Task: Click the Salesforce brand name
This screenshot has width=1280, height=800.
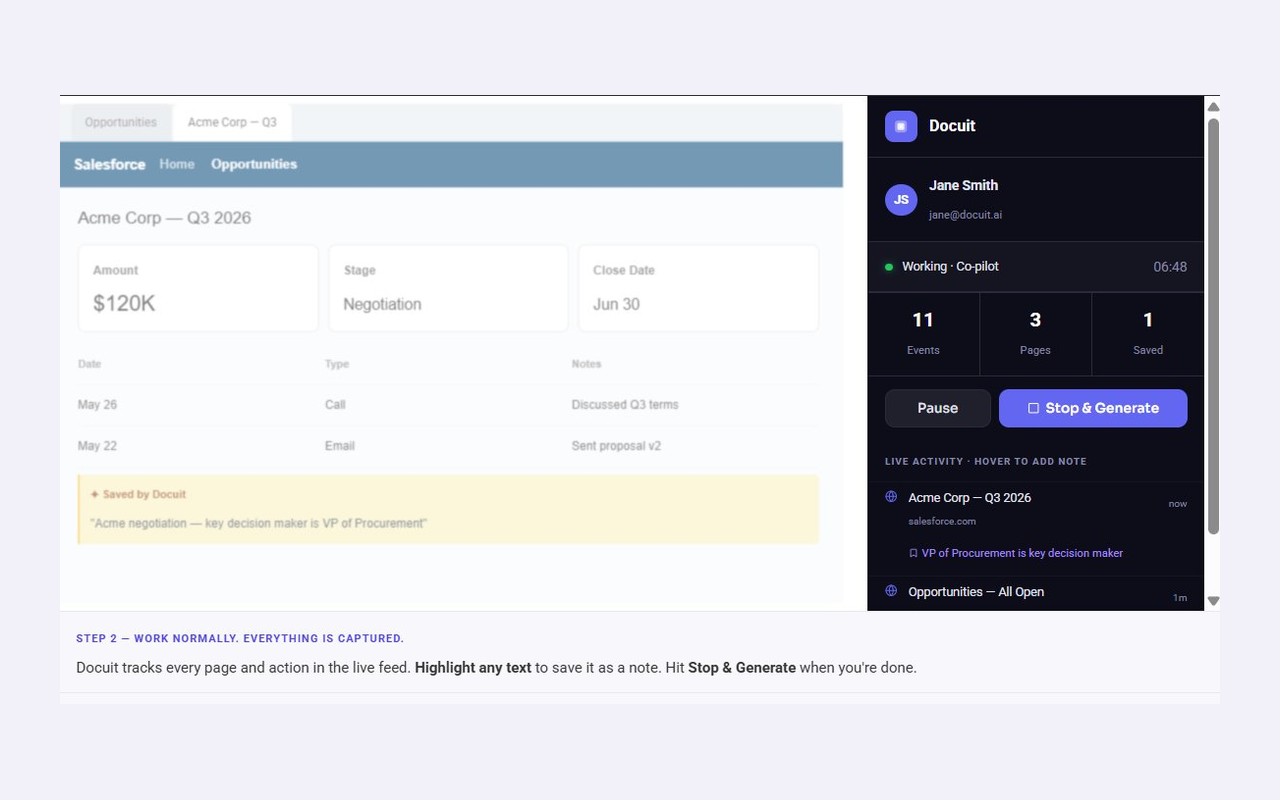Action: click(110, 164)
